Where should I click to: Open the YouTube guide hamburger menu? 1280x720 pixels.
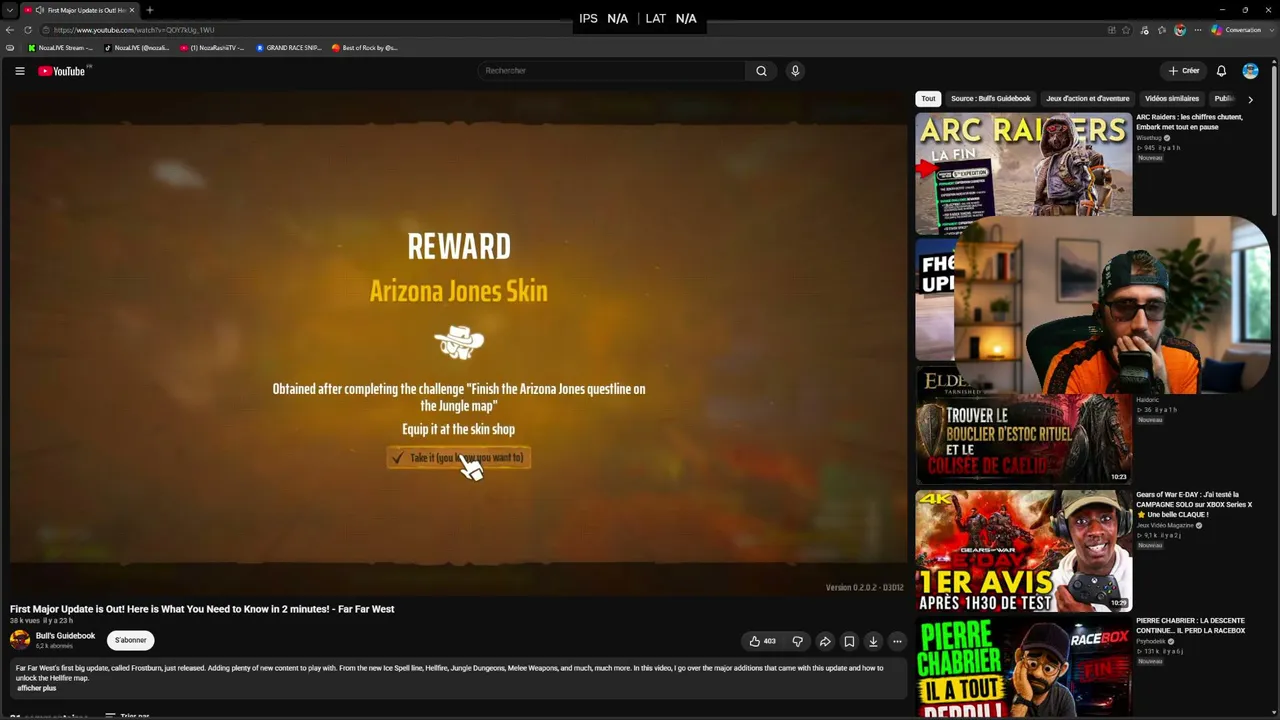click(19, 71)
